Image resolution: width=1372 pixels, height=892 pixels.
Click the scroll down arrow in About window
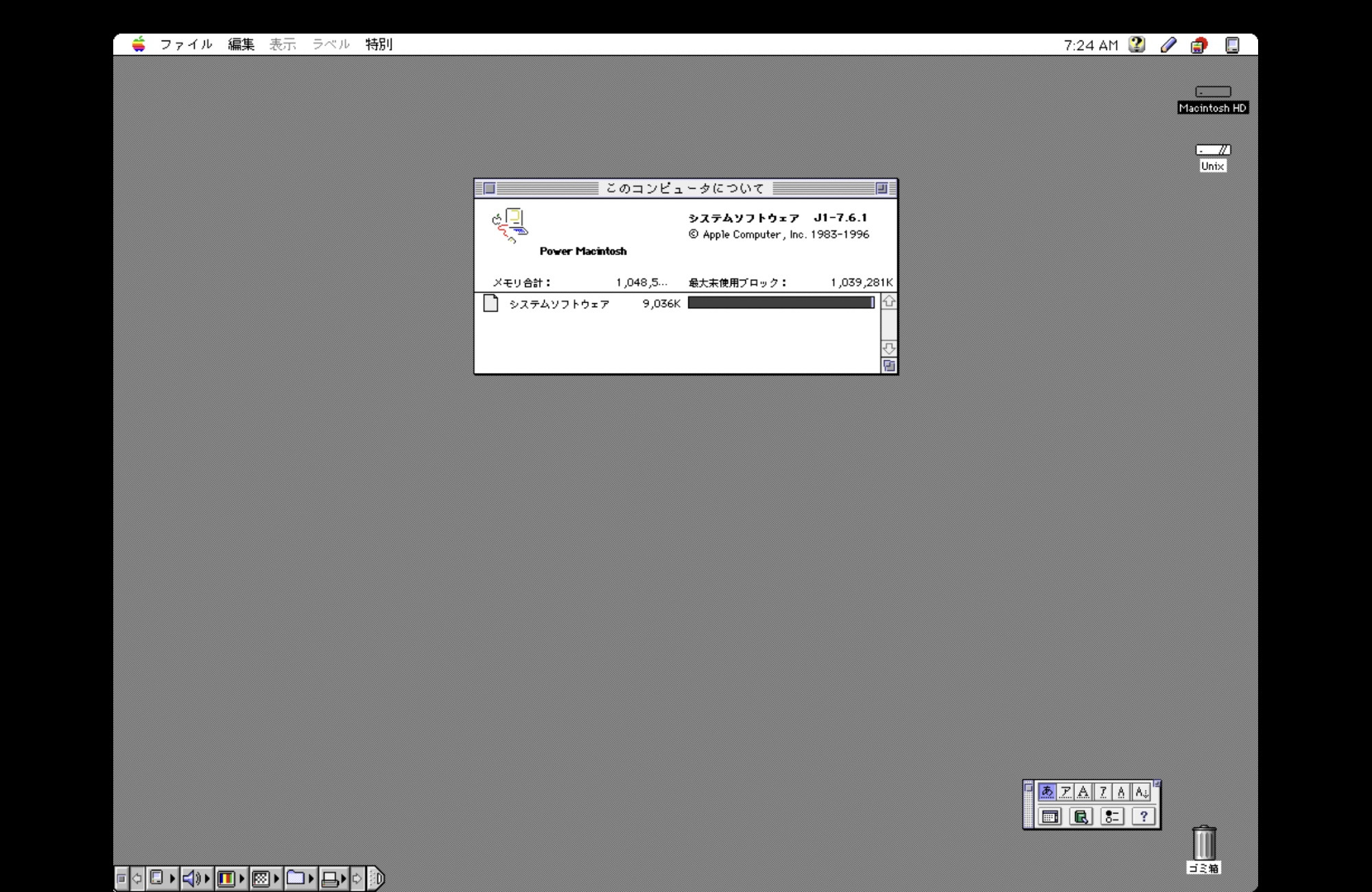pyautogui.click(x=889, y=348)
